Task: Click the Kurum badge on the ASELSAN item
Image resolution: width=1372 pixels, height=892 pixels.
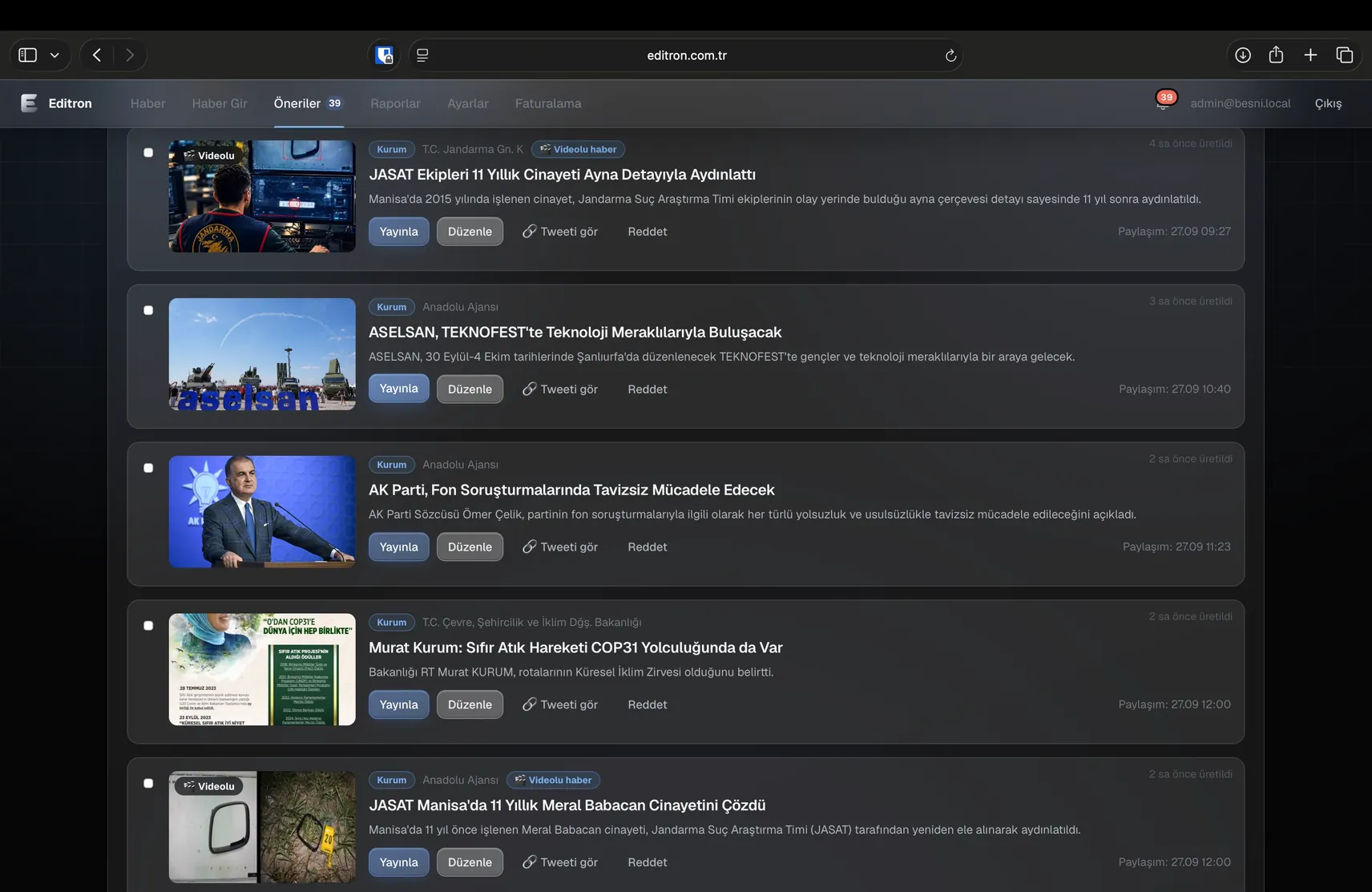Action: tap(392, 307)
